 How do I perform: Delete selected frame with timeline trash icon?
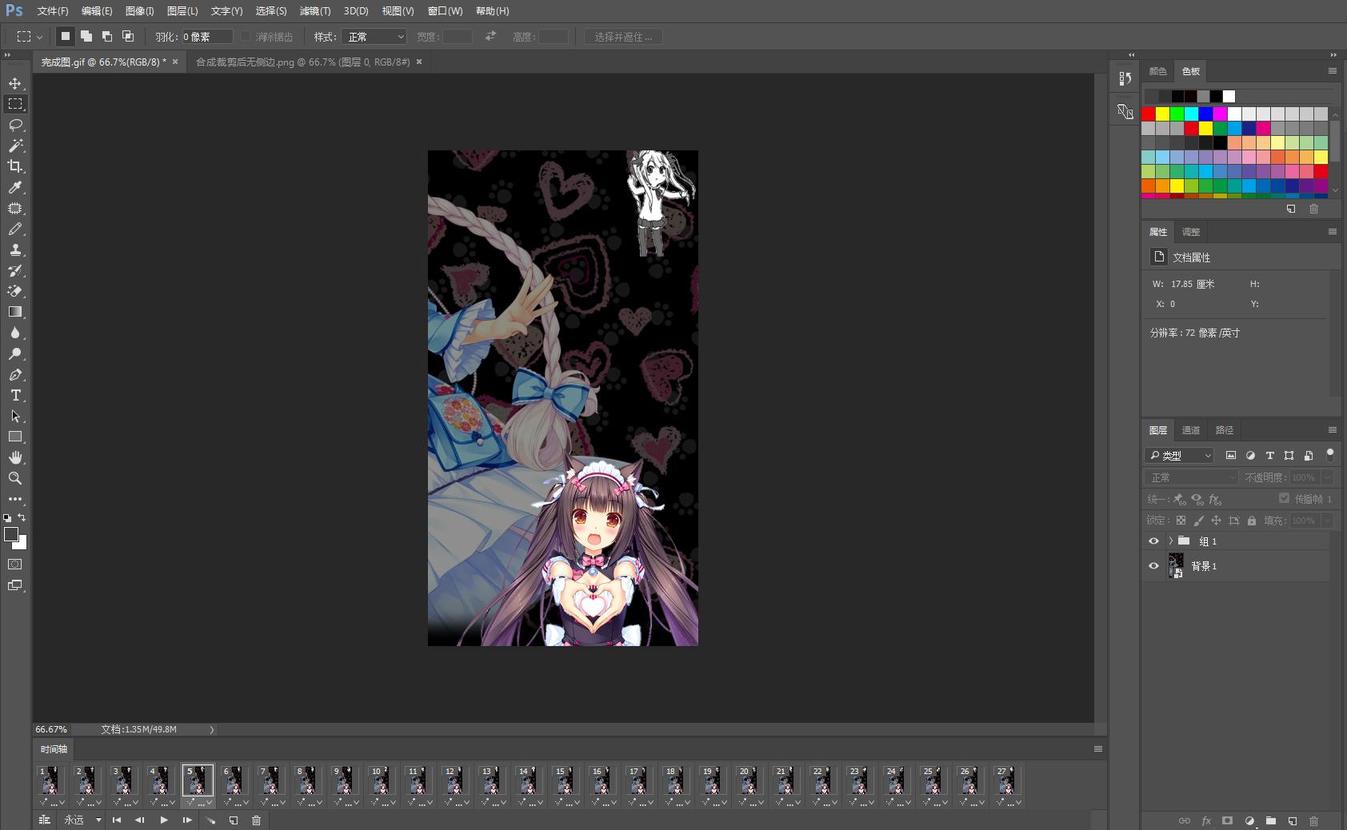256,820
